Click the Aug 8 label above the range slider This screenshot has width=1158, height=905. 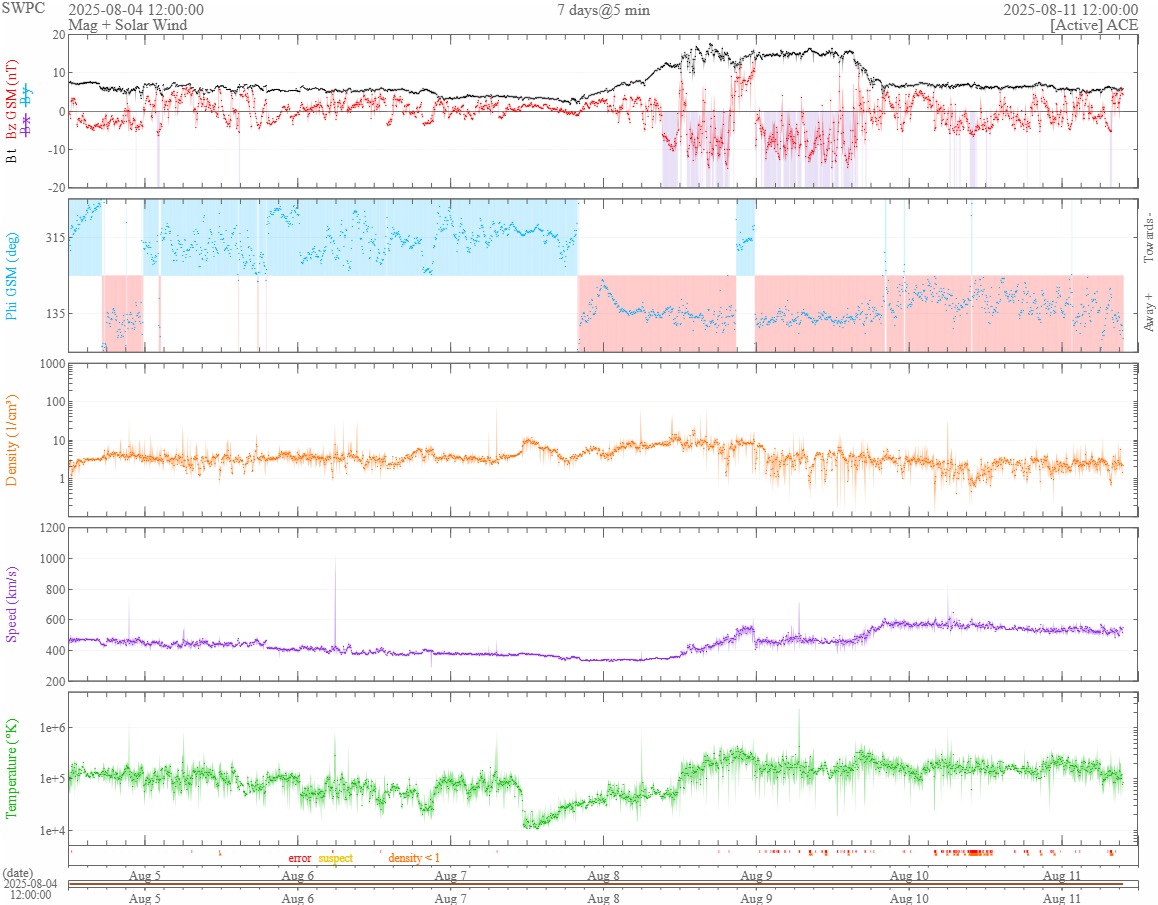coord(603,875)
